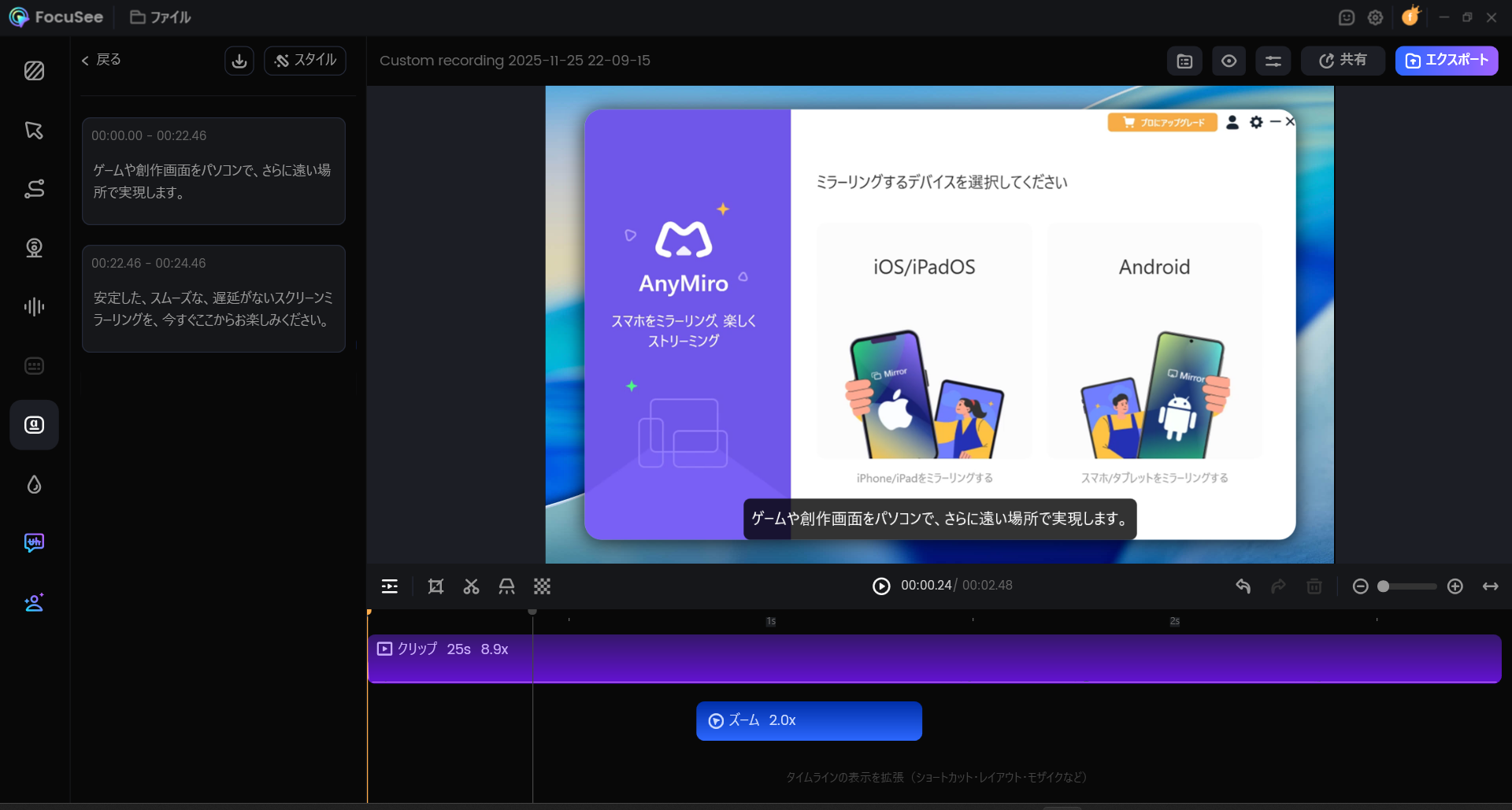The image size is (1512, 810).
Task: Click the 共有 share button
Action: 1342,61
